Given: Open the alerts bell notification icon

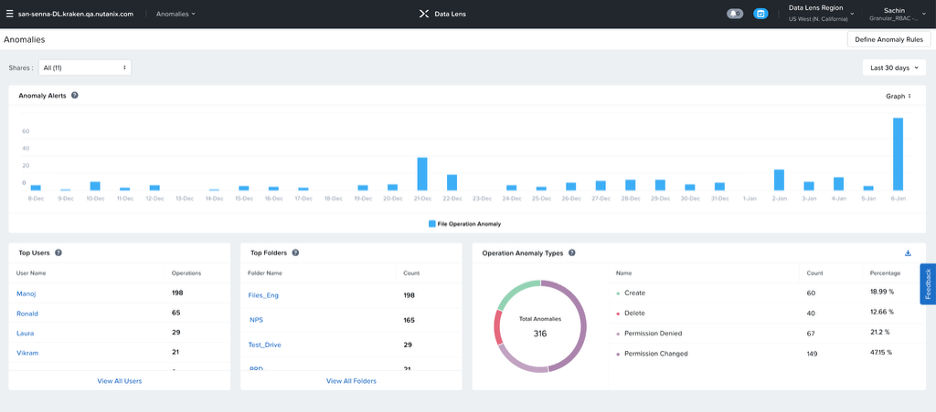Looking at the screenshot, I should coord(735,14).
